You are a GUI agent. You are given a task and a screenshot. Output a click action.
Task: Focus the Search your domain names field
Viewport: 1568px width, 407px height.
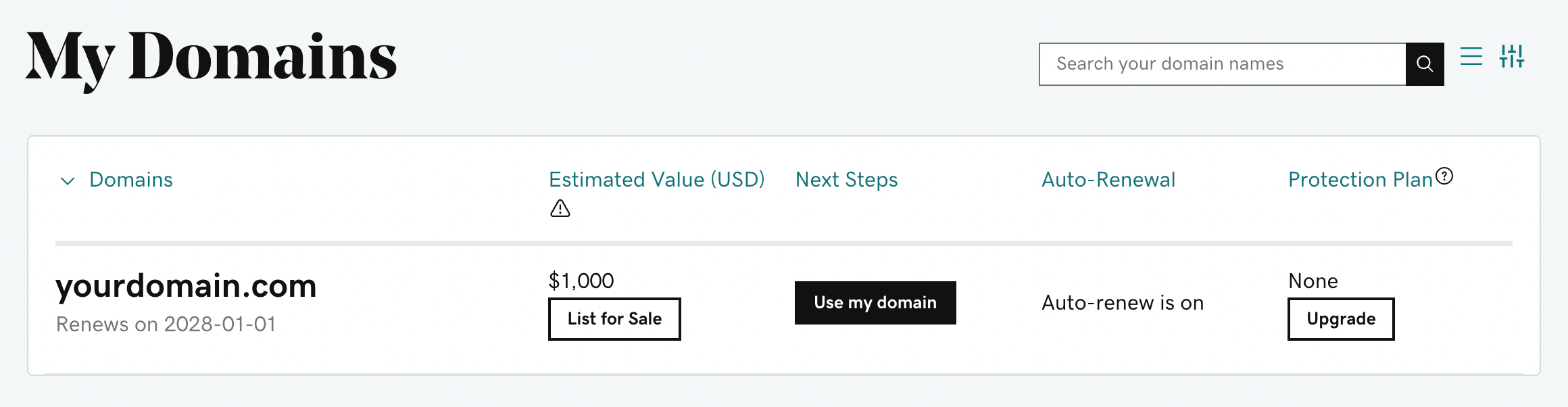tap(1222, 64)
